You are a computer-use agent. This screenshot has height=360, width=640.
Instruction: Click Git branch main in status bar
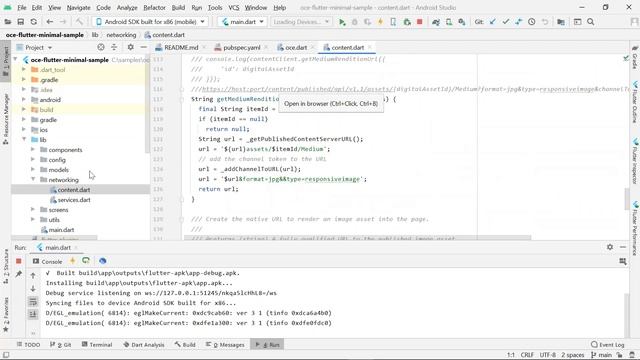tap(601, 355)
